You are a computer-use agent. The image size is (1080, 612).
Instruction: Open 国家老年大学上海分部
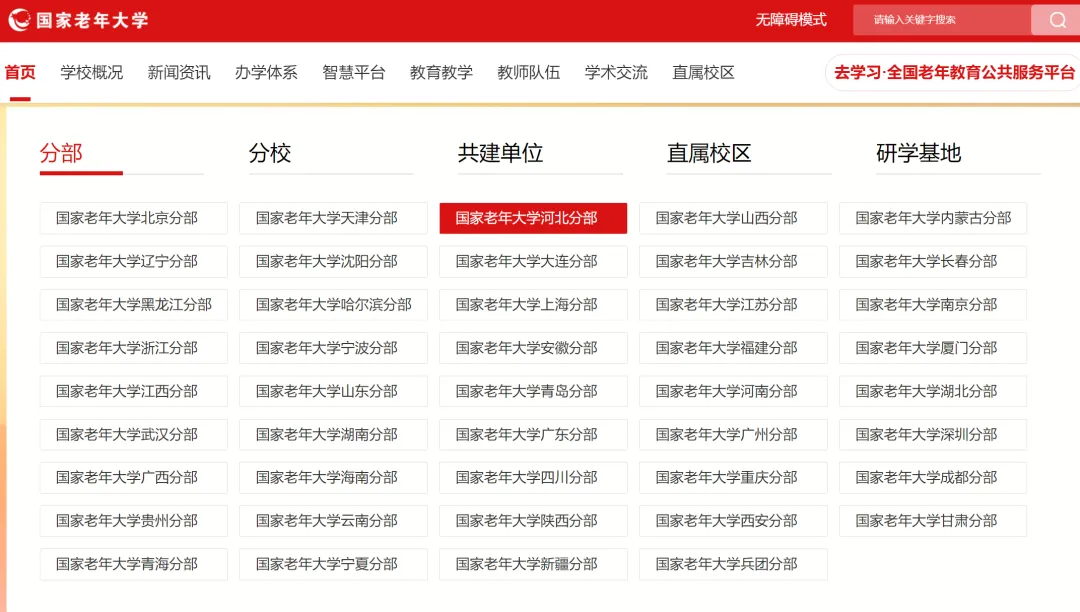pos(533,305)
